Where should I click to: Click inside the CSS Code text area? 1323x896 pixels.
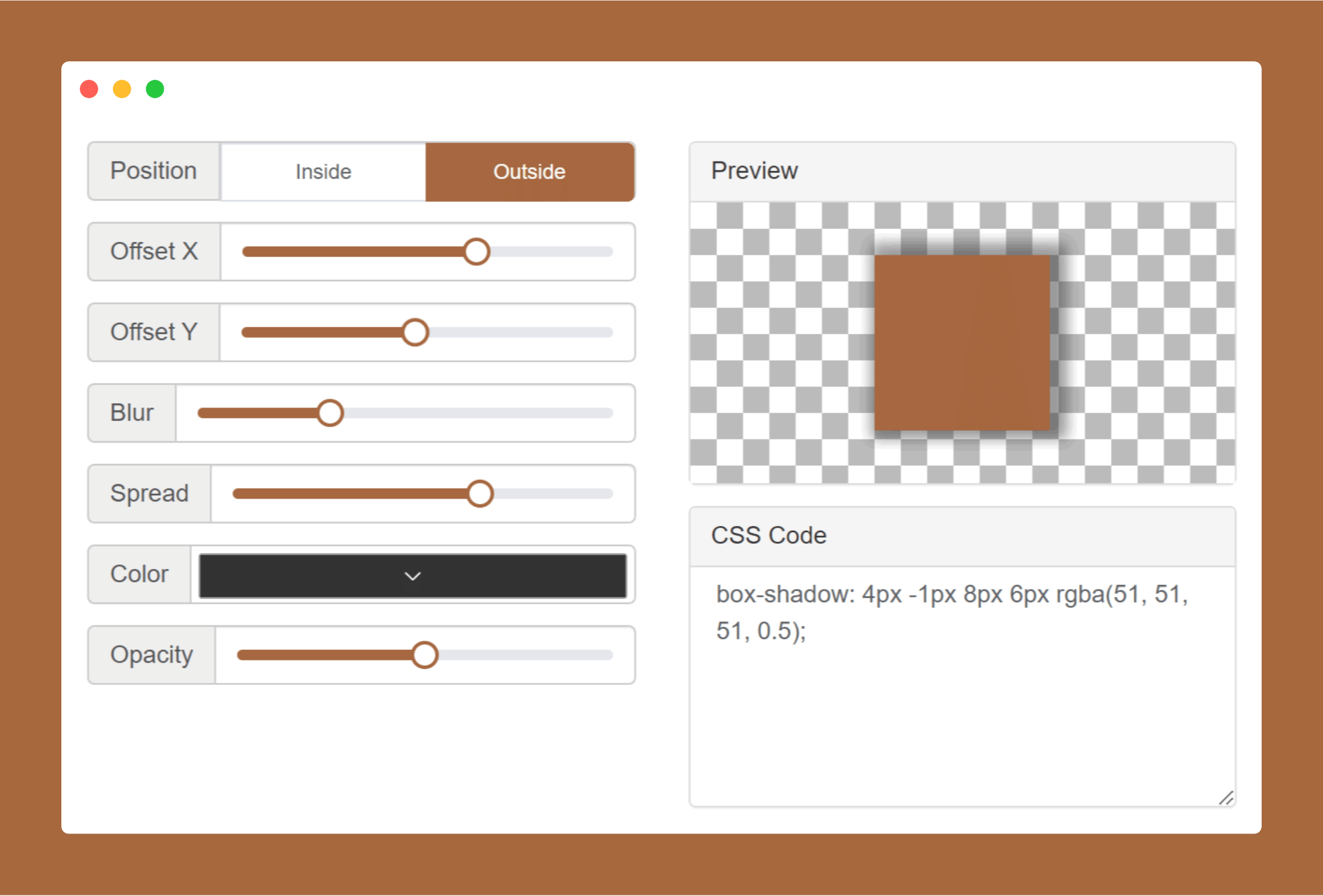coord(962,686)
